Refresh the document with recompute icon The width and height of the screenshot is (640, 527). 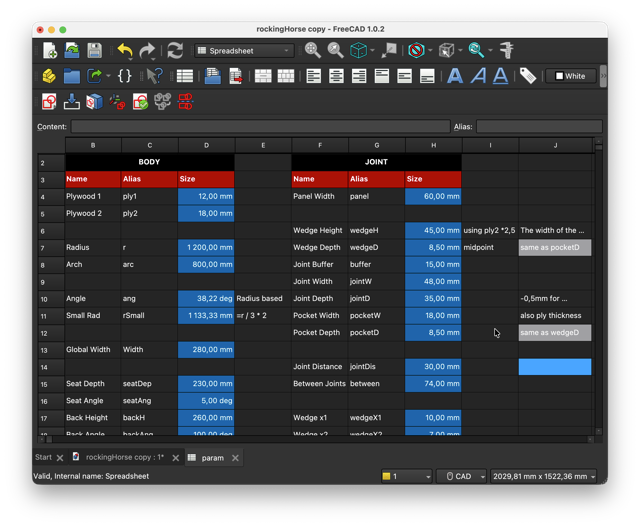pyautogui.click(x=175, y=50)
